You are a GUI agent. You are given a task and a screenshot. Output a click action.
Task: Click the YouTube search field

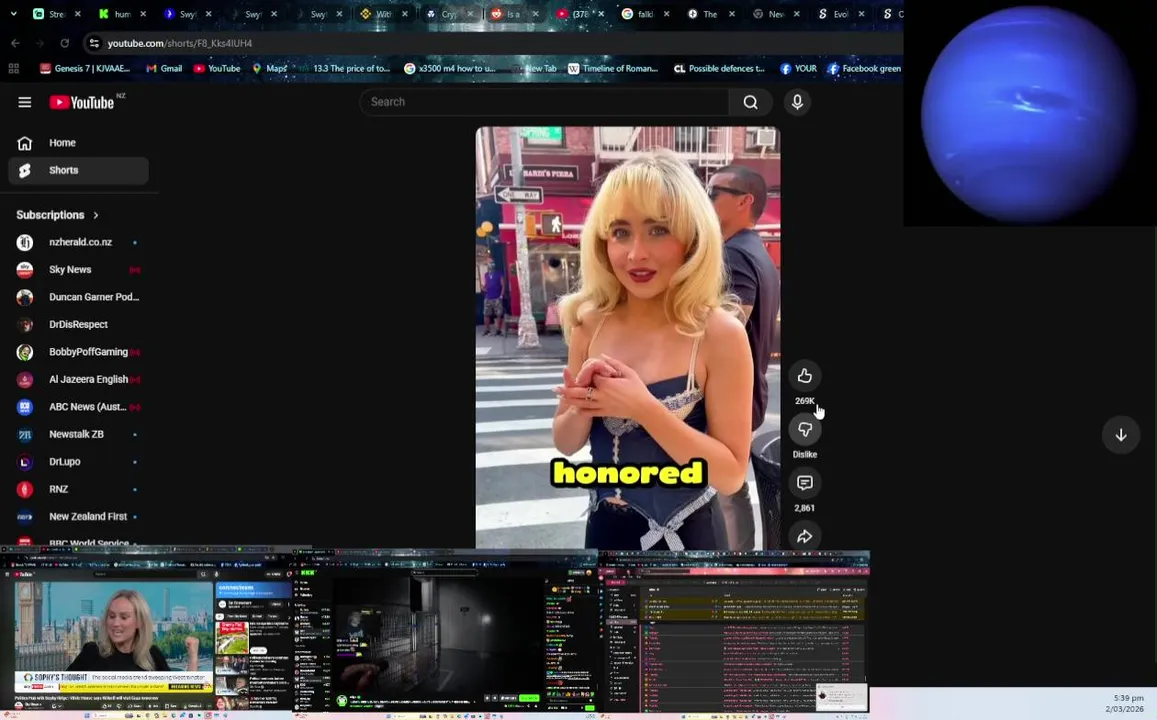point(544,102)
